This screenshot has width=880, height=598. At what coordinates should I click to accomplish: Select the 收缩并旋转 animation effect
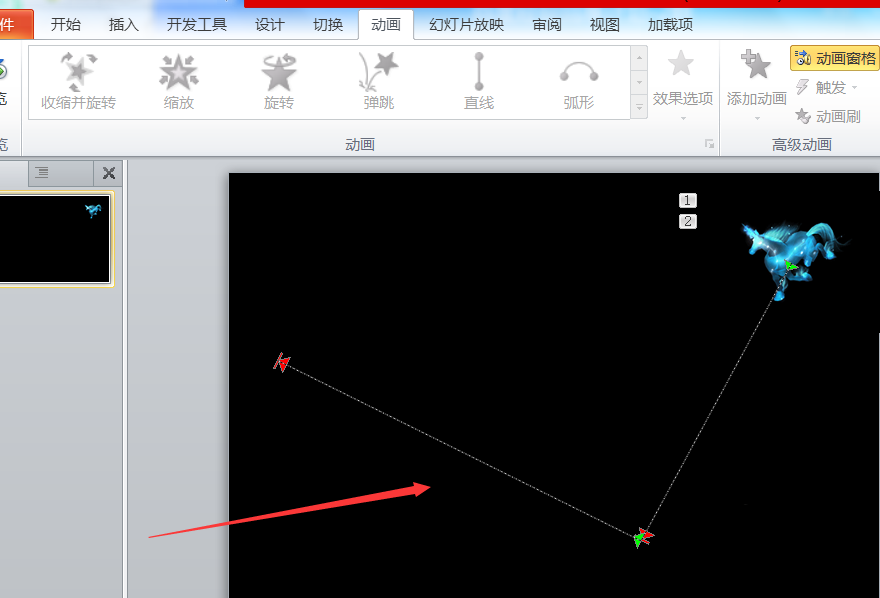tap(78, 81)
